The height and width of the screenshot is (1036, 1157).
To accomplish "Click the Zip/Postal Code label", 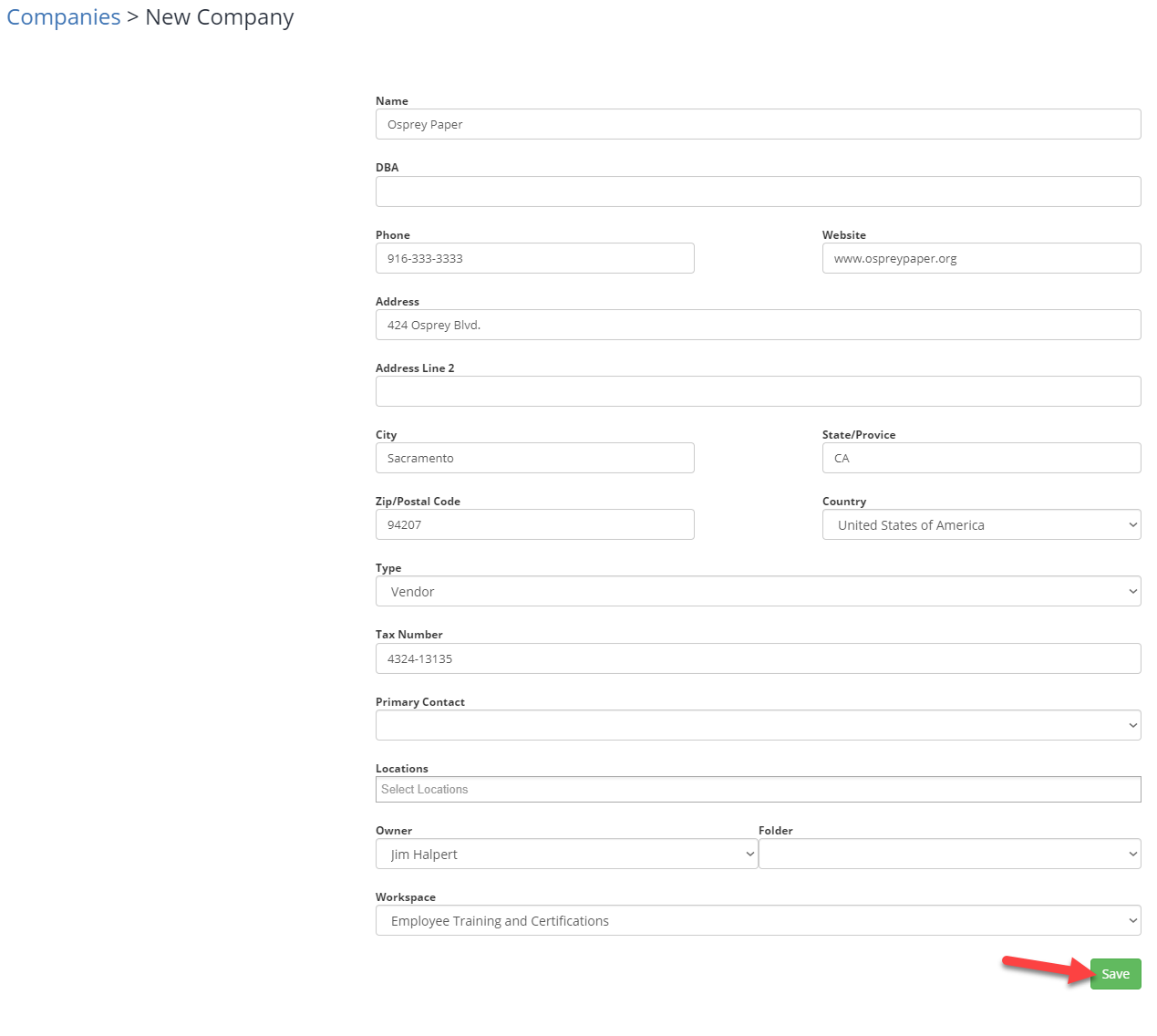I will coord(418,502).
